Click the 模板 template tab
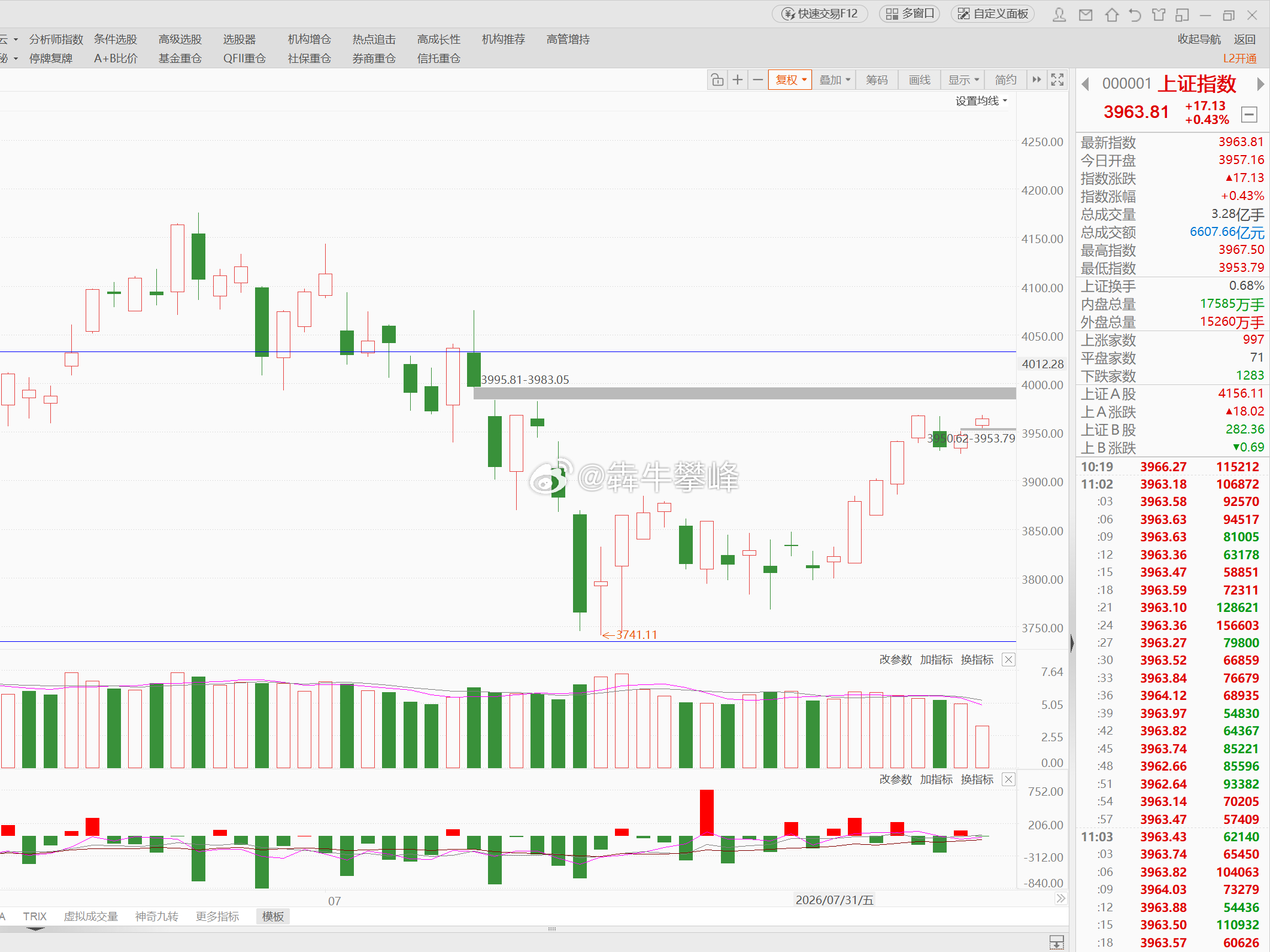Viewport: 1270px width, 952px height. (273, 917)
